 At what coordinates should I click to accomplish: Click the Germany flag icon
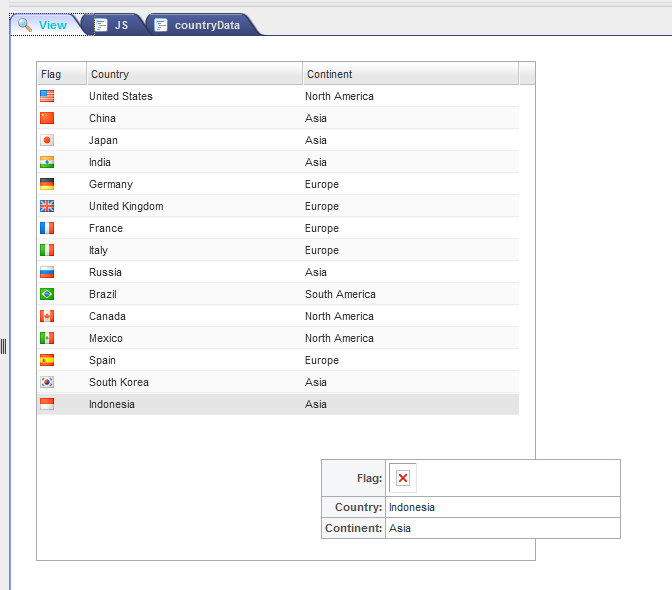[47, 184]
